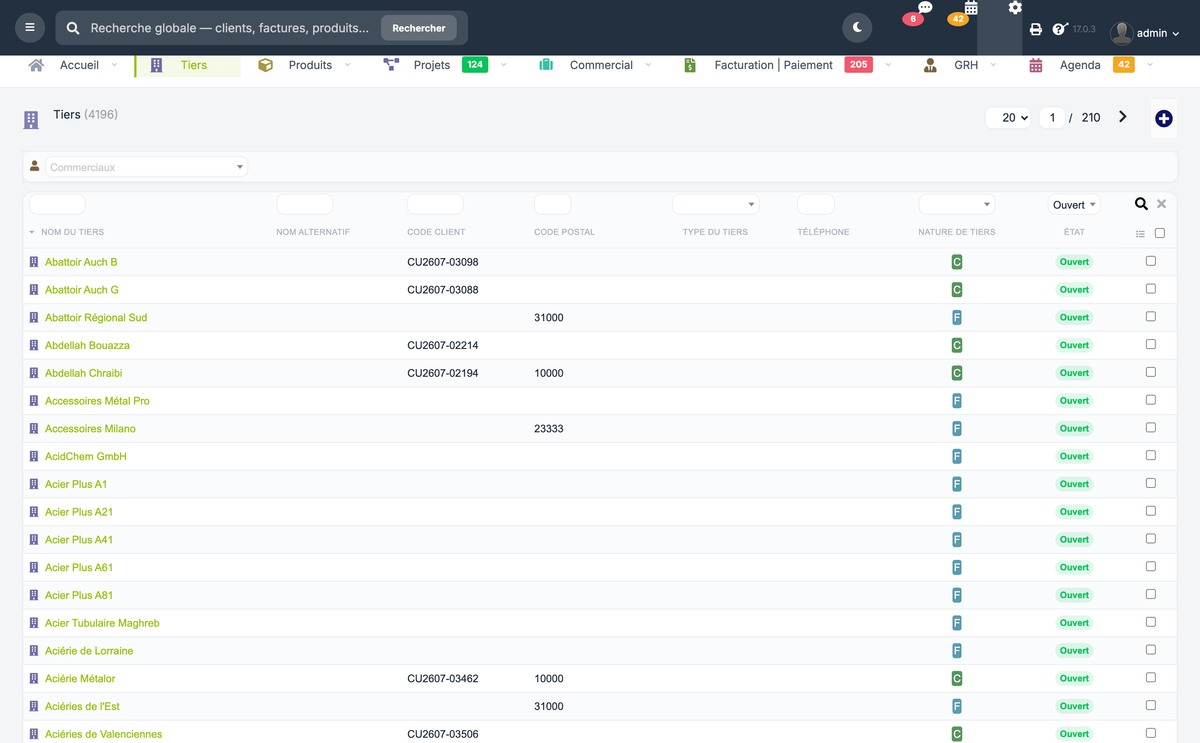Click the Projets diagram icon

[x=391, y=65]
